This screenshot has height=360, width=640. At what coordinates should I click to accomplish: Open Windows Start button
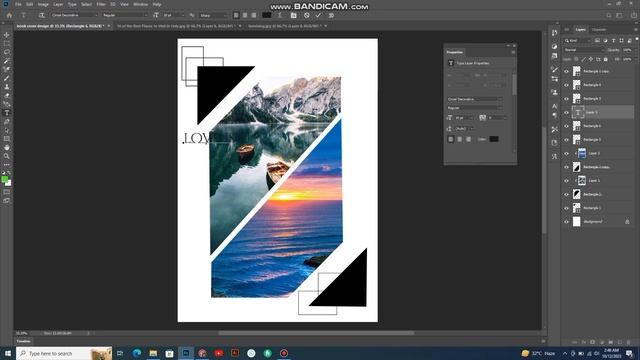coord(7,353)
